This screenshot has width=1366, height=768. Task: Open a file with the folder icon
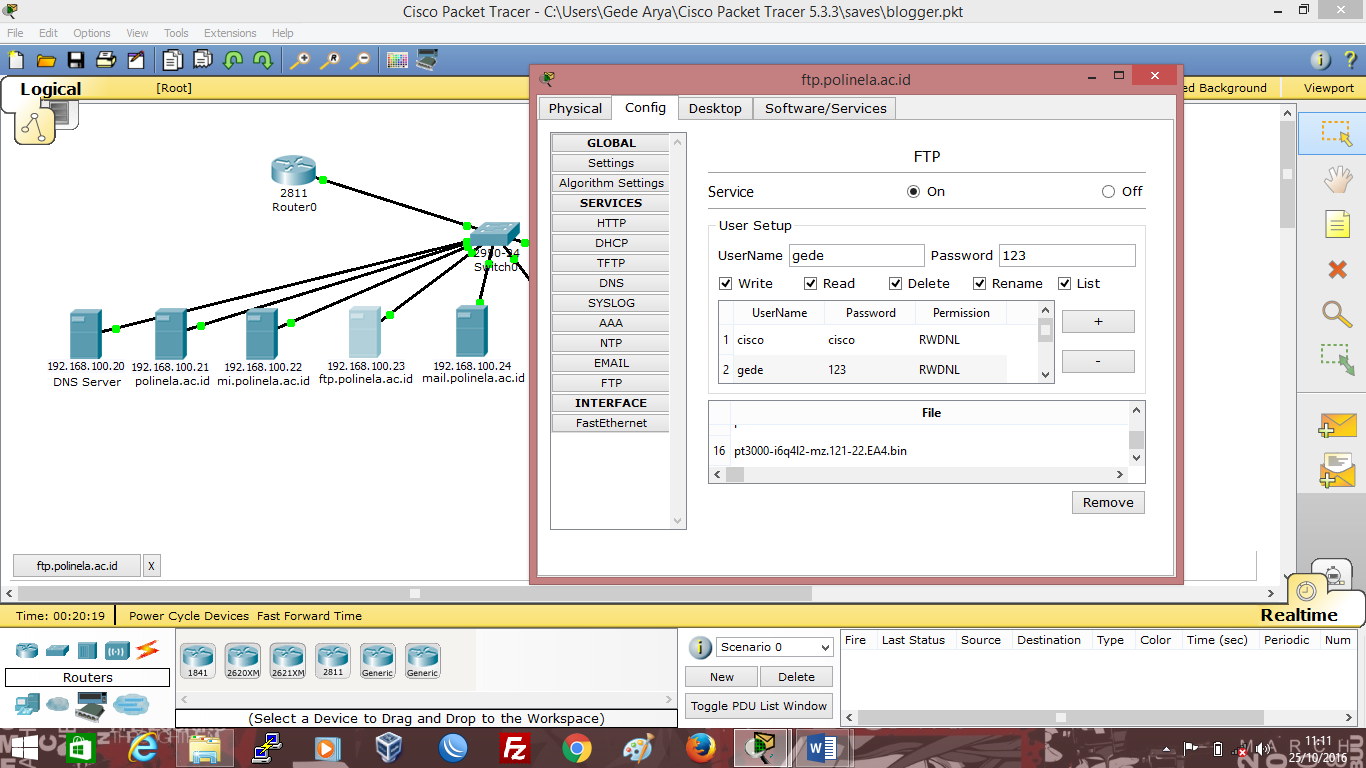click(x=45, y=60)
